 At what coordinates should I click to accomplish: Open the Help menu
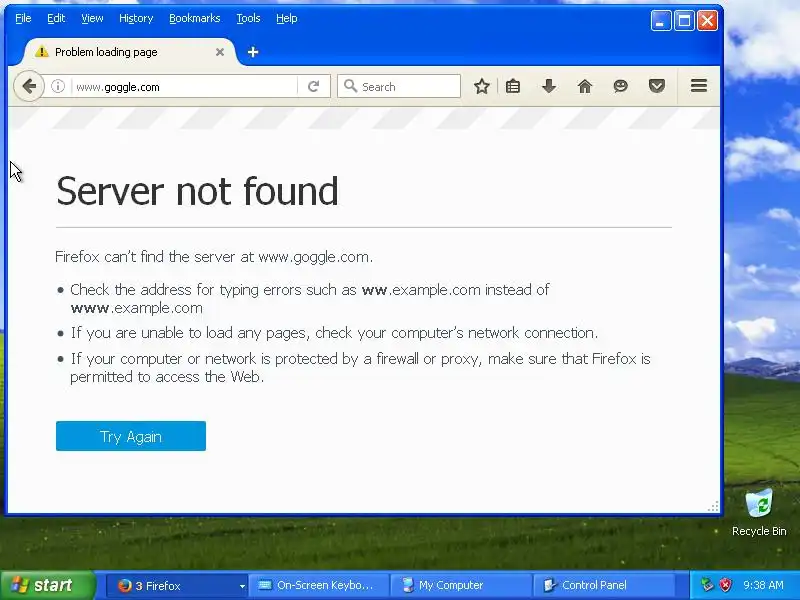[x=287, y=18]
